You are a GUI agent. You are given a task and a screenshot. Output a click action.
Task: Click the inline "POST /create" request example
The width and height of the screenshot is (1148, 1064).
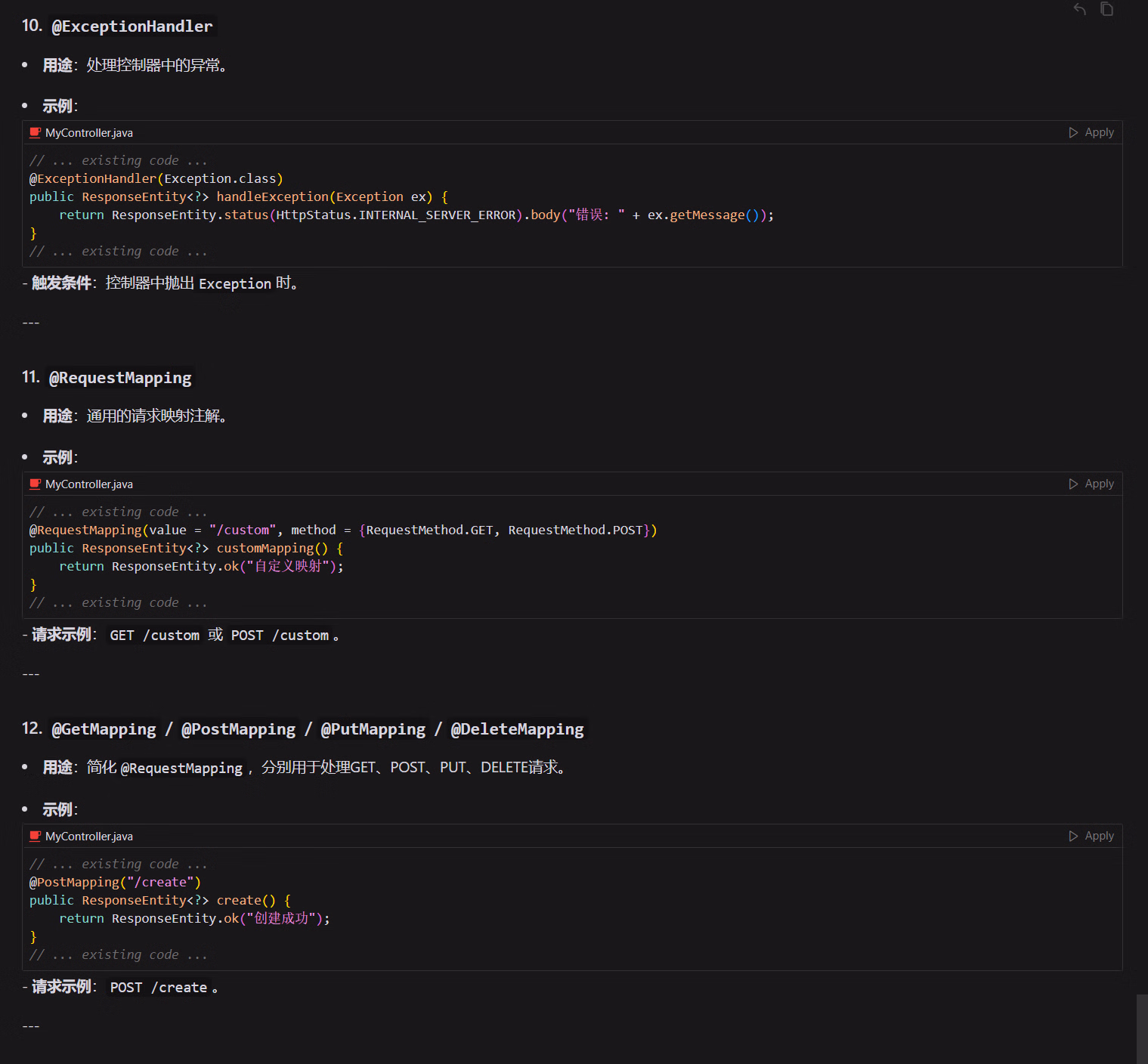click(158, 988)
